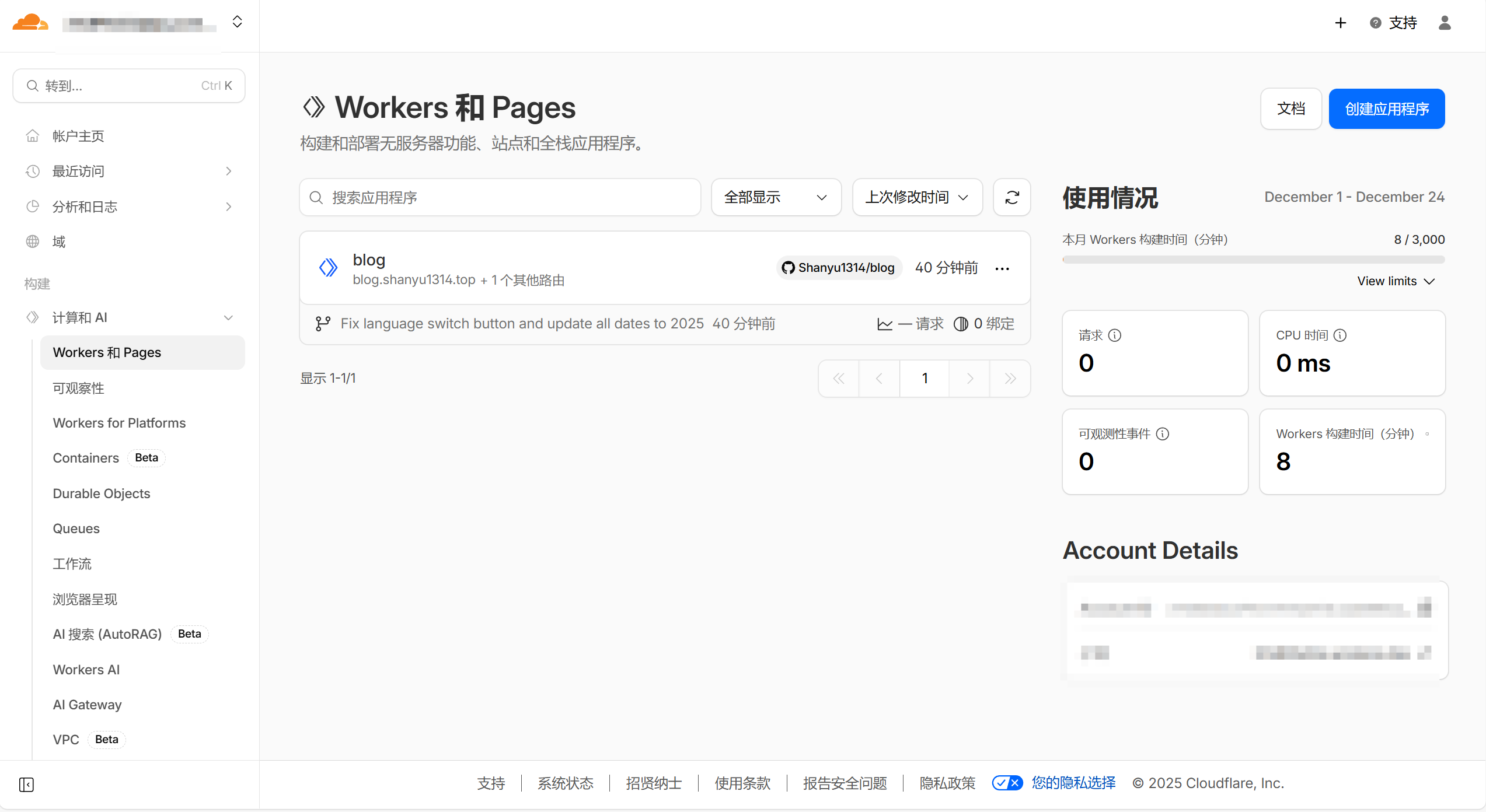Open View limits for usage
Image resolution: width=1486 pixels, height=812 pixels.
coord(1396,281)
